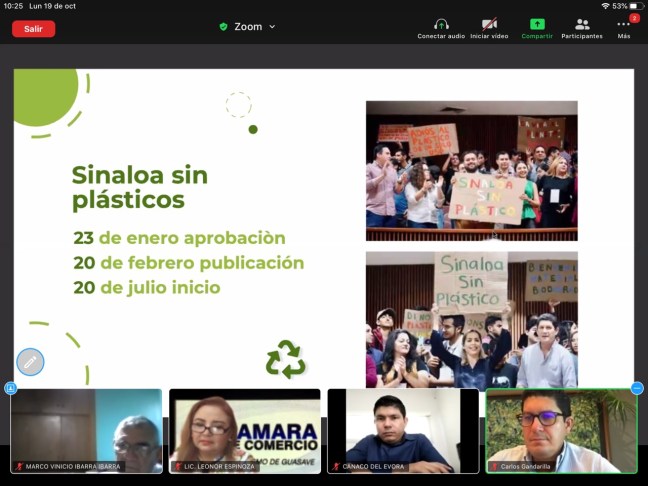Viewport: 648px width, 486px height.
Task: Open the Participantes list
Action: 582,24
